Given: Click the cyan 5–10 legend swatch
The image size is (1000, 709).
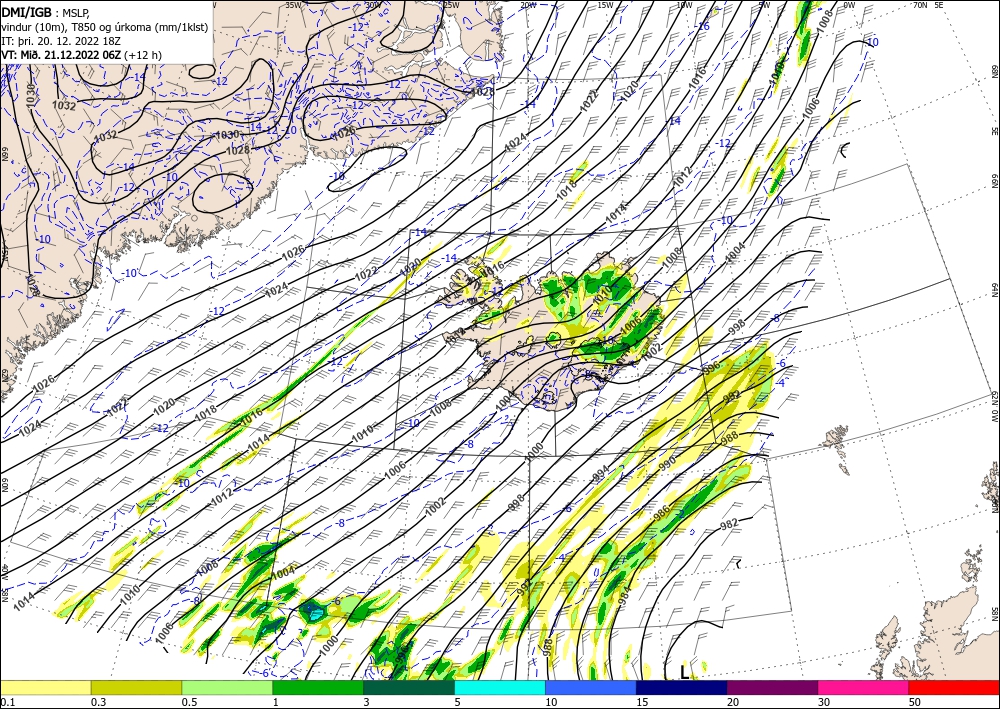Looking at the screenshot, I should (x=500, y=687).
